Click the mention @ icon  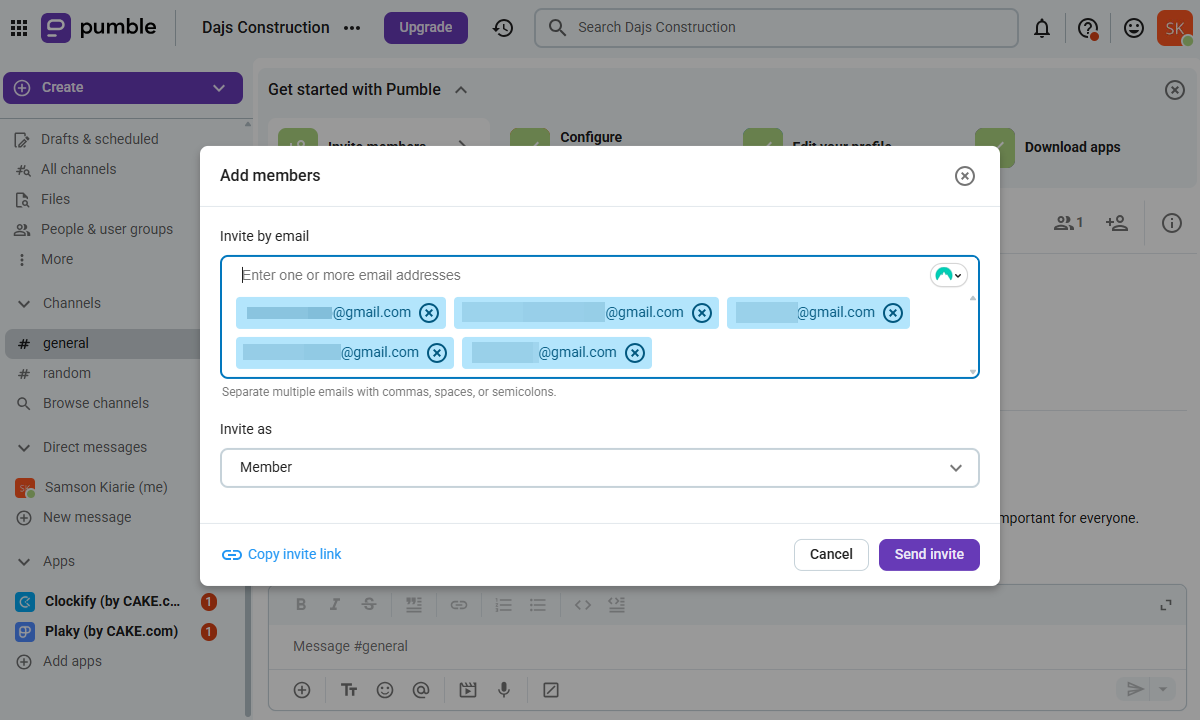pyautogui.click(x=421, y=690)
